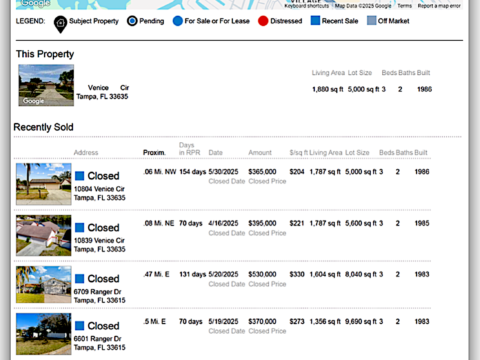Click the $365,000 closed price

262,172
